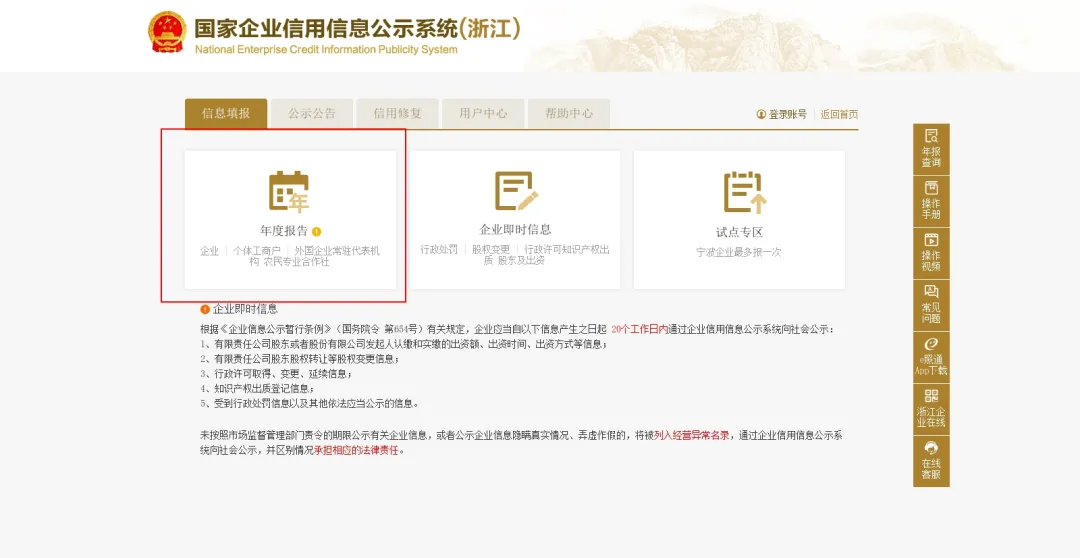The image size is (1080, 558).
Task: Switch to the 帮助中心 tab
Action: tap(569, 113)
